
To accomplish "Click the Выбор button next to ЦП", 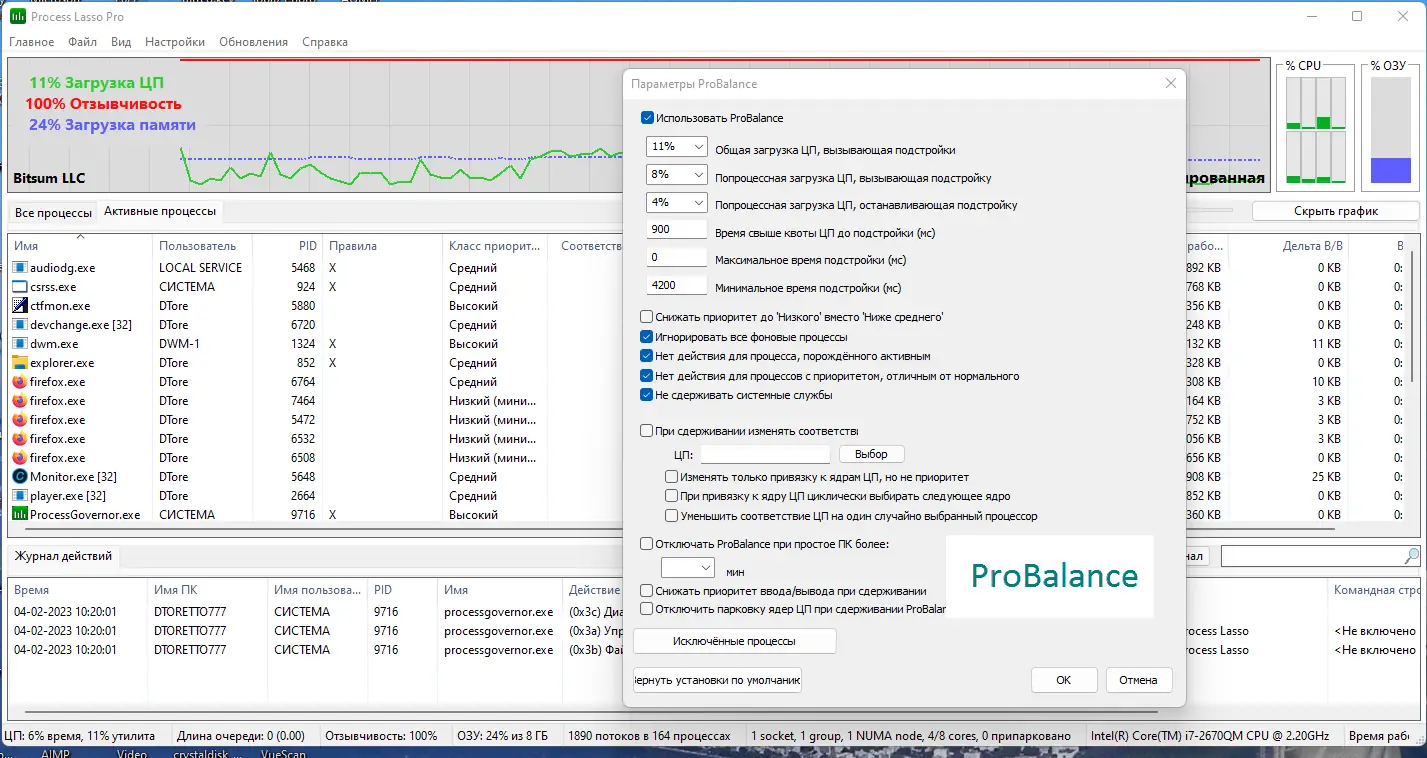I will [x=871, y=454].
